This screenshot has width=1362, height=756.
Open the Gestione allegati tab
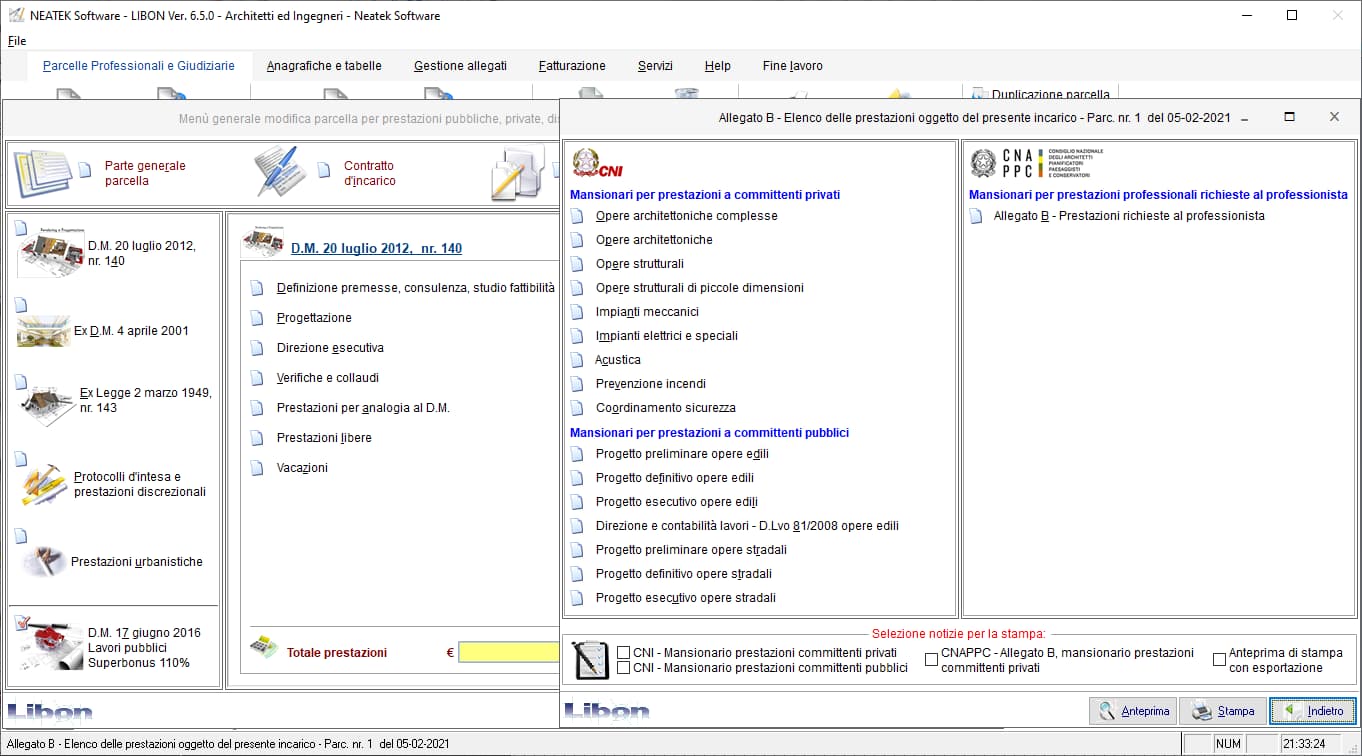(460, 66)
